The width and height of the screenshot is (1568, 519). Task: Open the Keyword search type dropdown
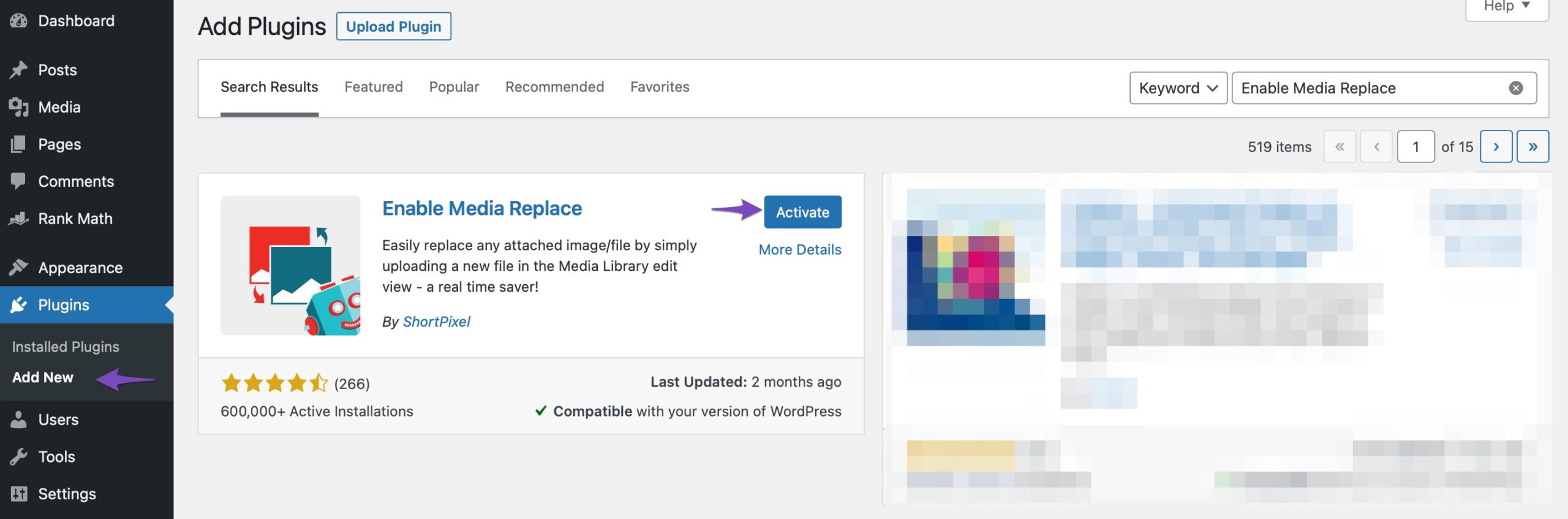pos(1178,88)
